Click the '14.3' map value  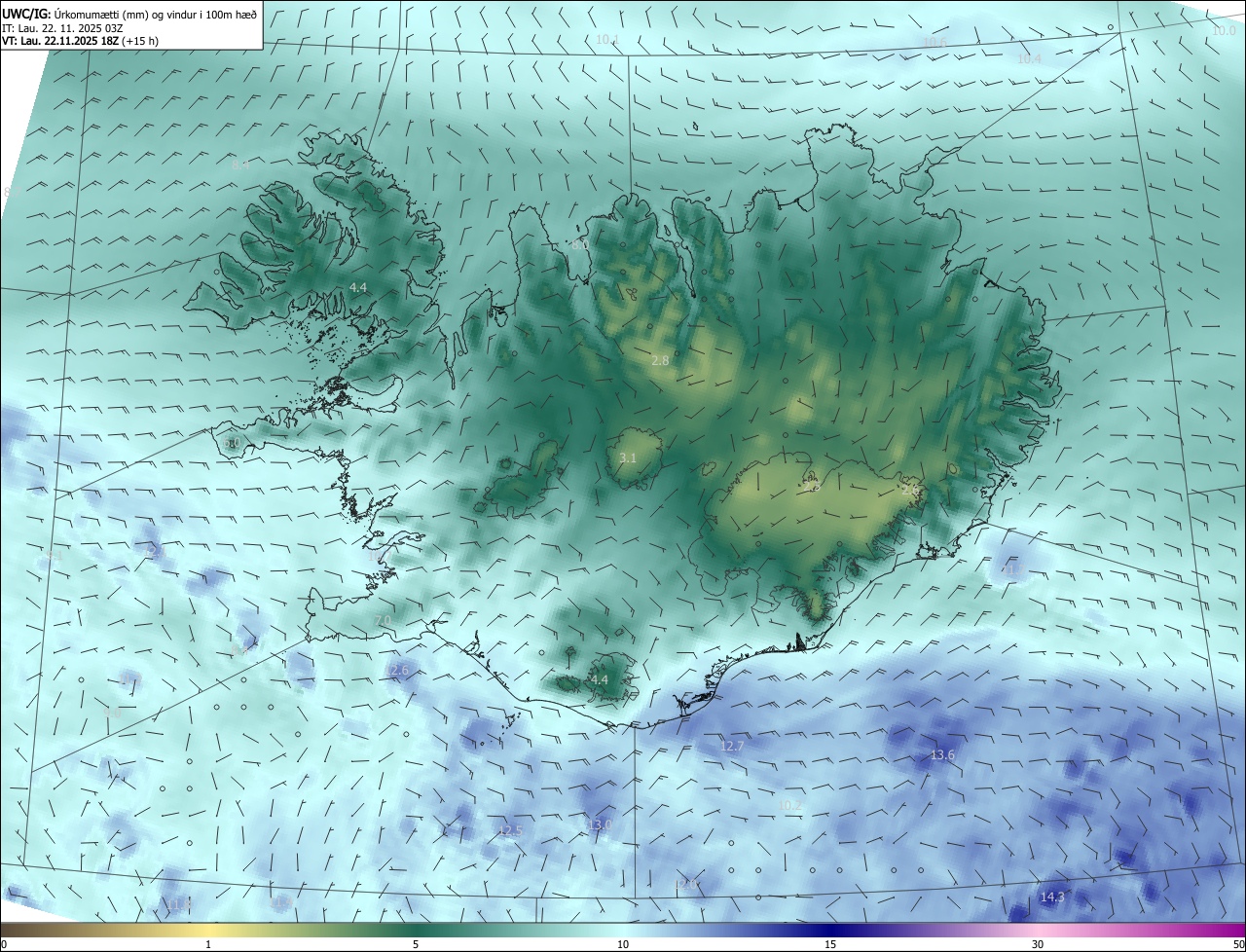1052,897
